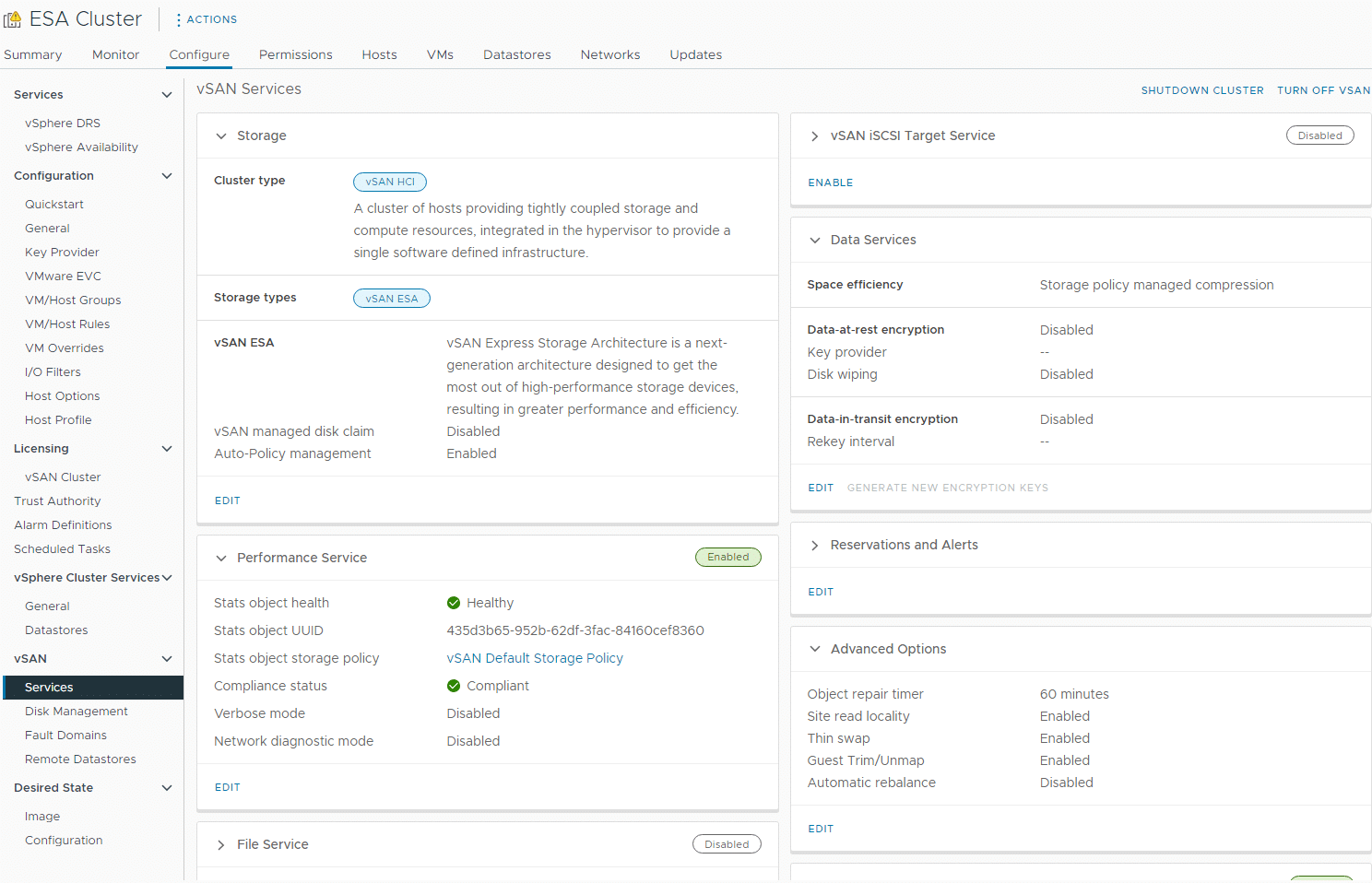Expand the File Service panel
This screenshot has height=883, width=1372.
coord(221,845)
